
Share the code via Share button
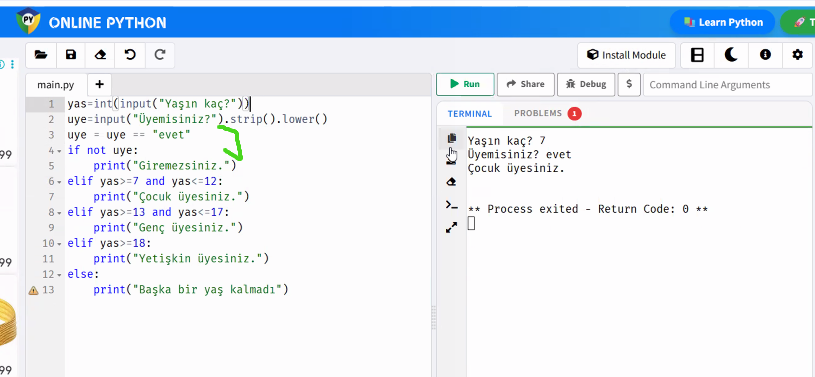[525, 84]
